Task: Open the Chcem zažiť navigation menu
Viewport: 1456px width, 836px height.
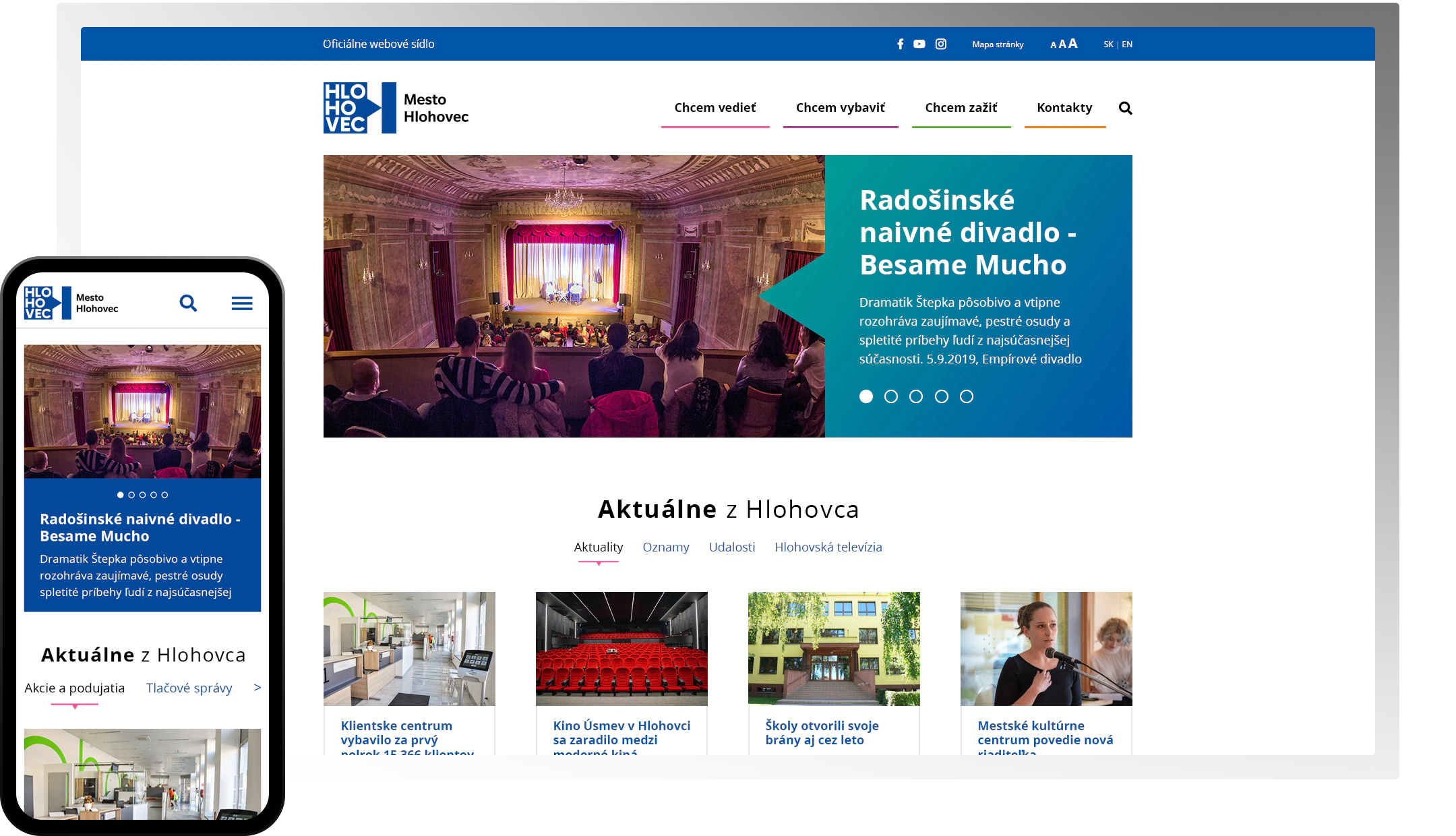Action: (x=961, y=107)
